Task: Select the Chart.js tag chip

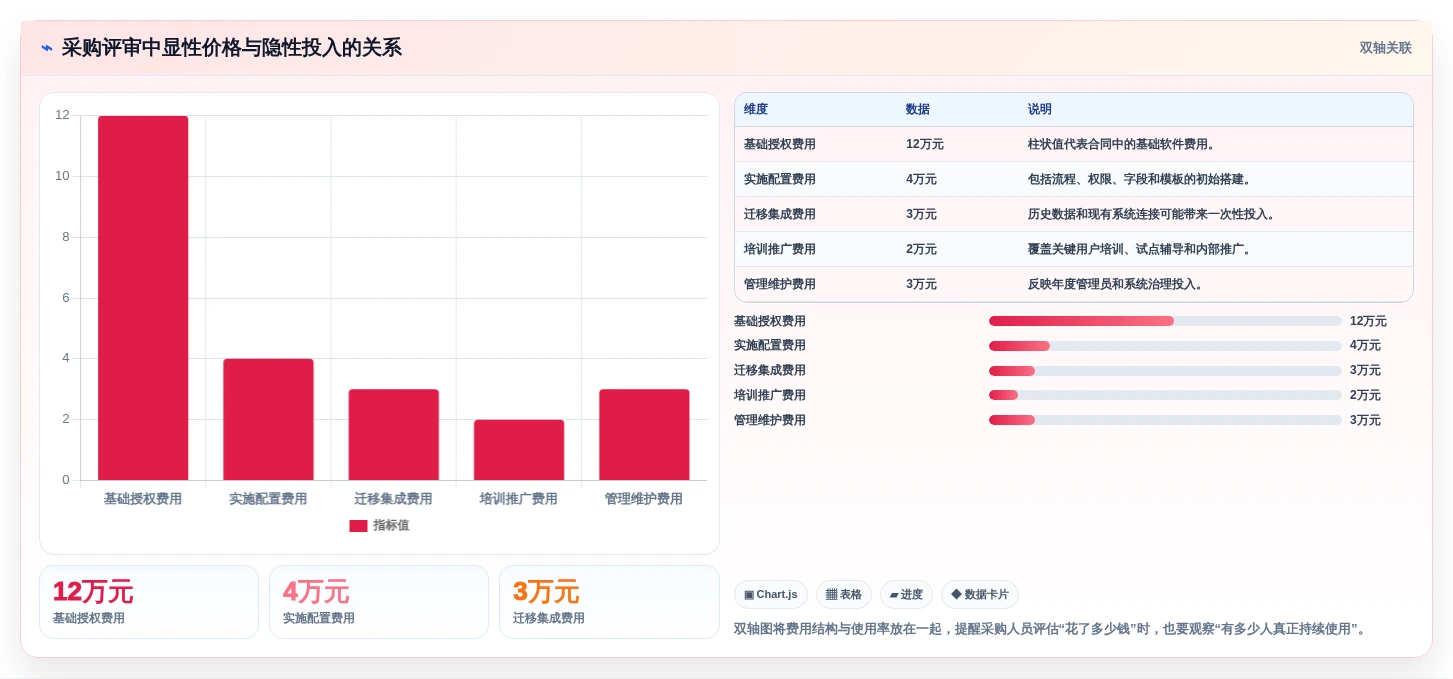Action: click(771, 595)
